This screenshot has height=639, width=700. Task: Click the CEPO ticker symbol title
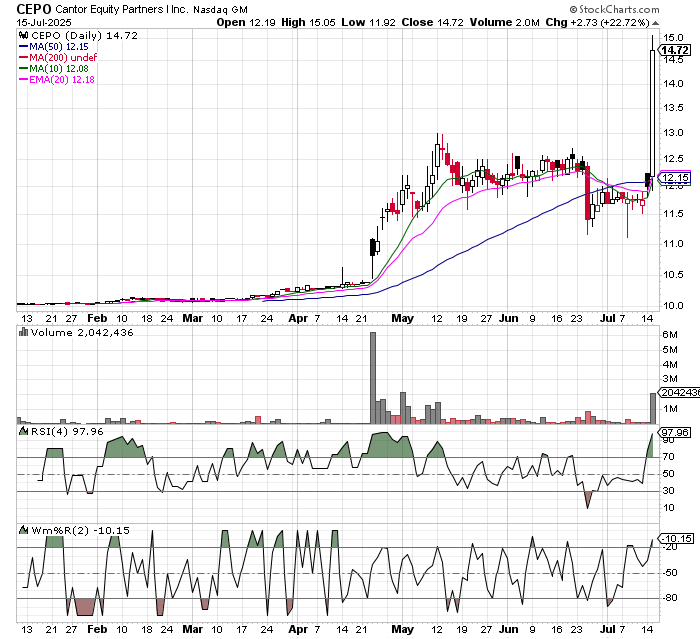pyautogui.click(x=34, y=8)
